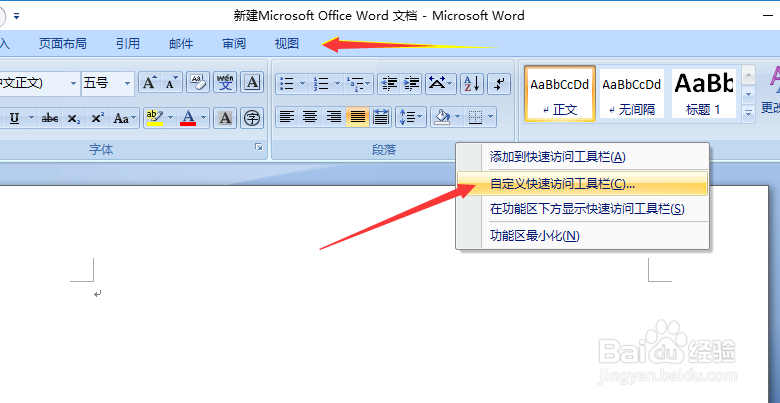Apply the 正文 style

(560, 94)
